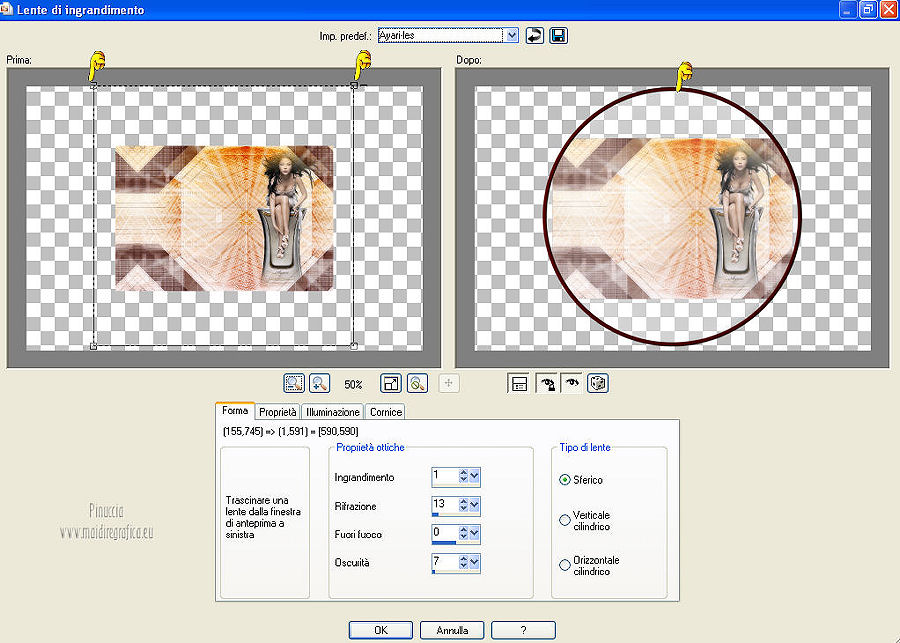
Task: Open the Imp. predef. presets dropdown
Action: point(512,35)
